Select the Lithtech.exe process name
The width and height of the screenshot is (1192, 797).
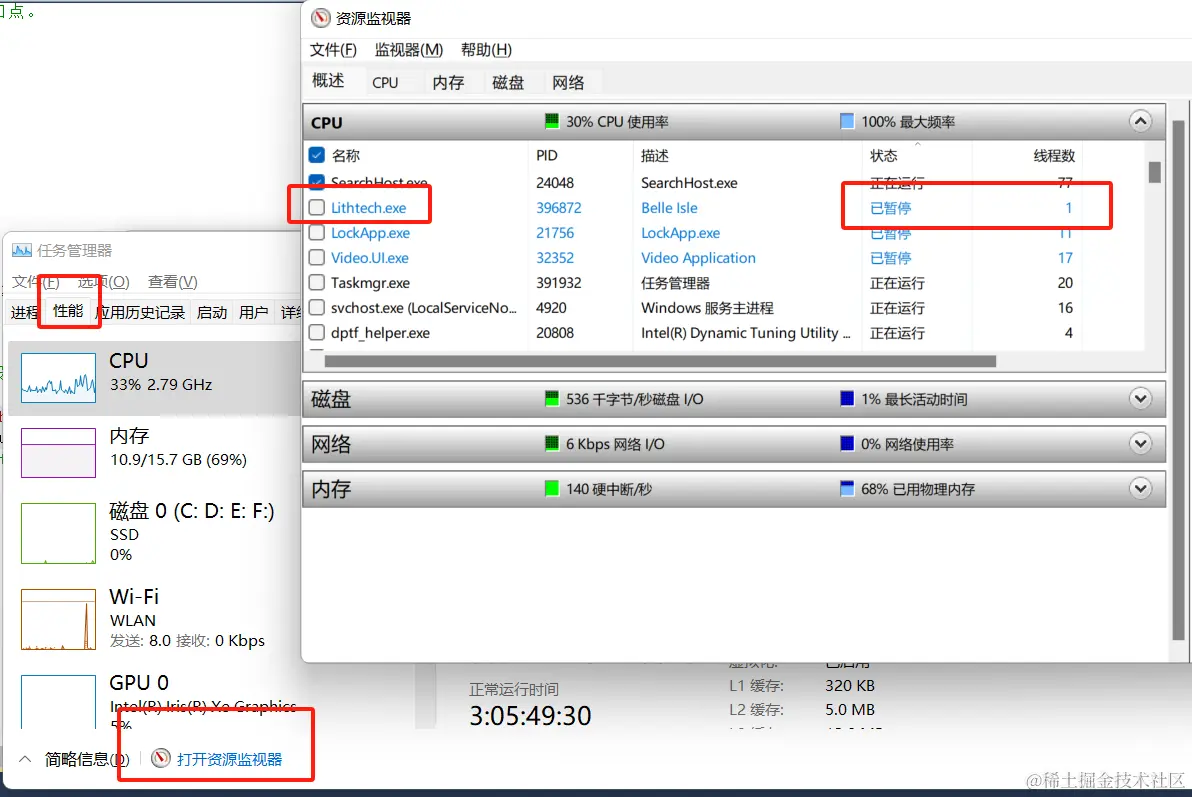(x=369, y=208)
